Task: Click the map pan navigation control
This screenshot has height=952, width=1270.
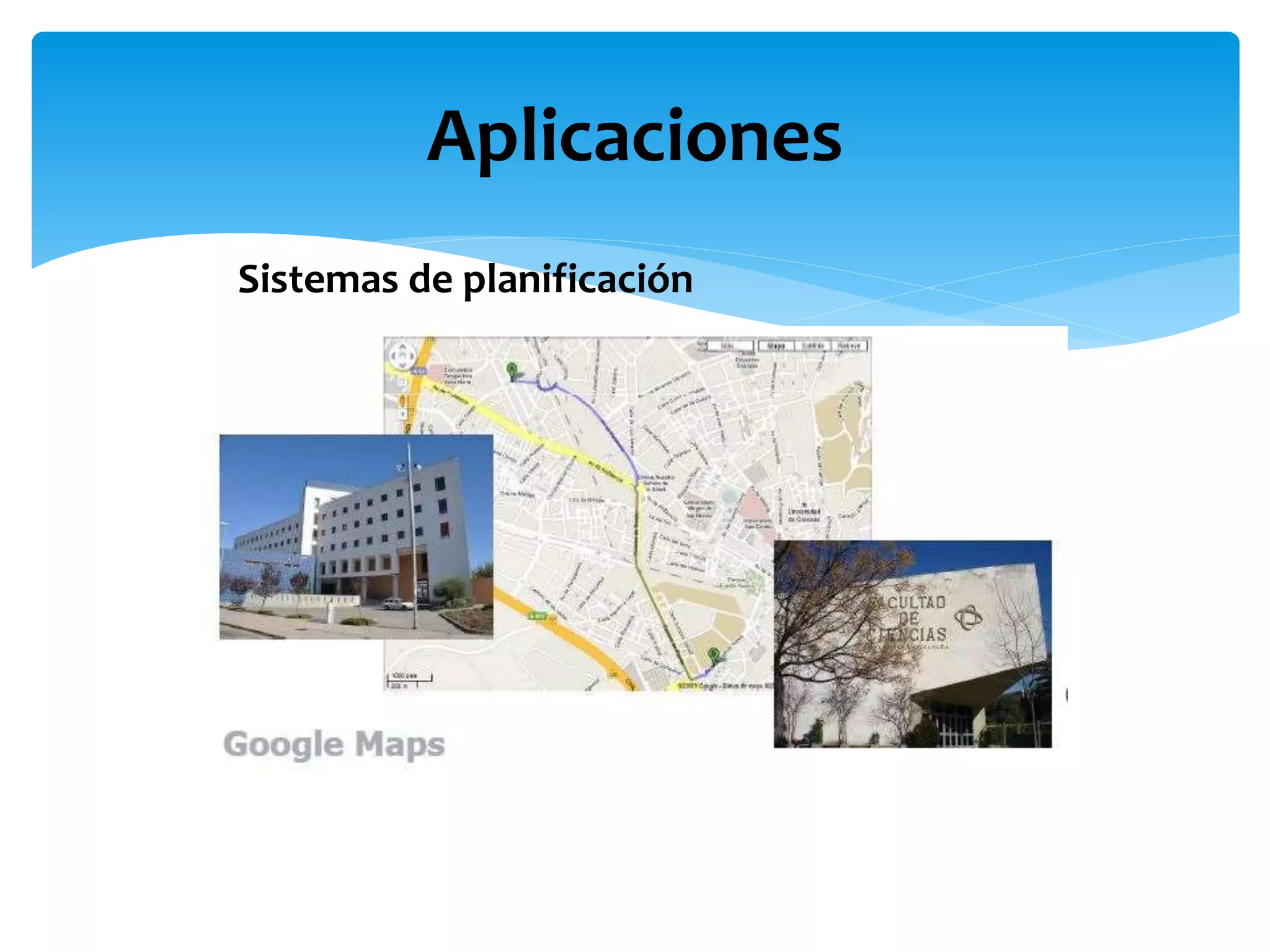Action: (402, 356)
